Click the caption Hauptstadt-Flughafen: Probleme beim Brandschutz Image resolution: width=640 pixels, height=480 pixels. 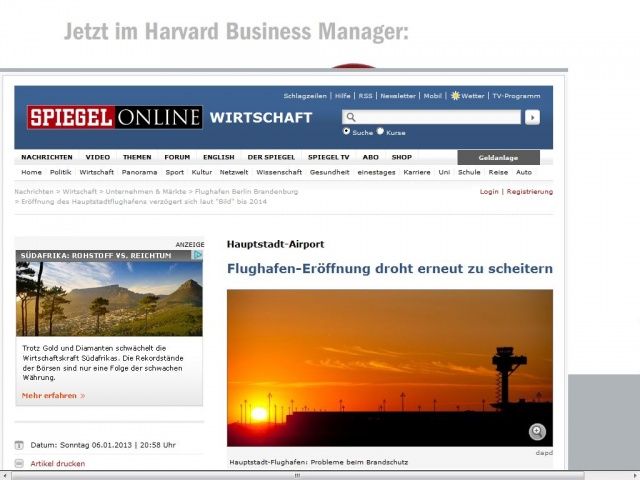tap(318, 462)
